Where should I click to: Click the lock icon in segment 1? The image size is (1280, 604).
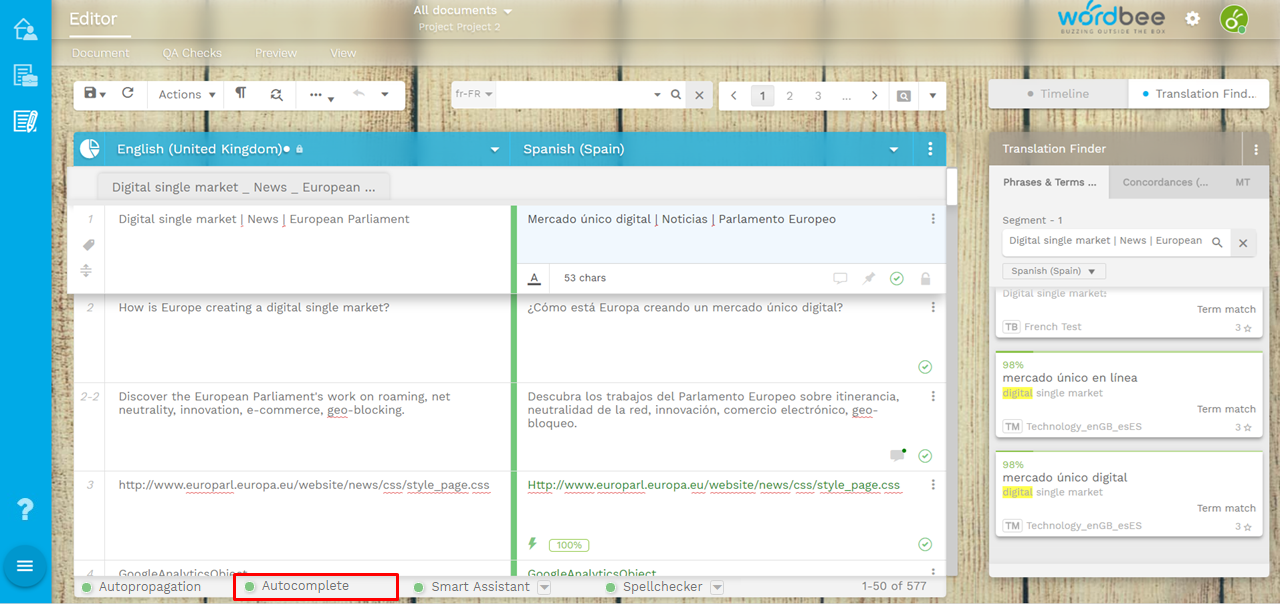point(925,279)
